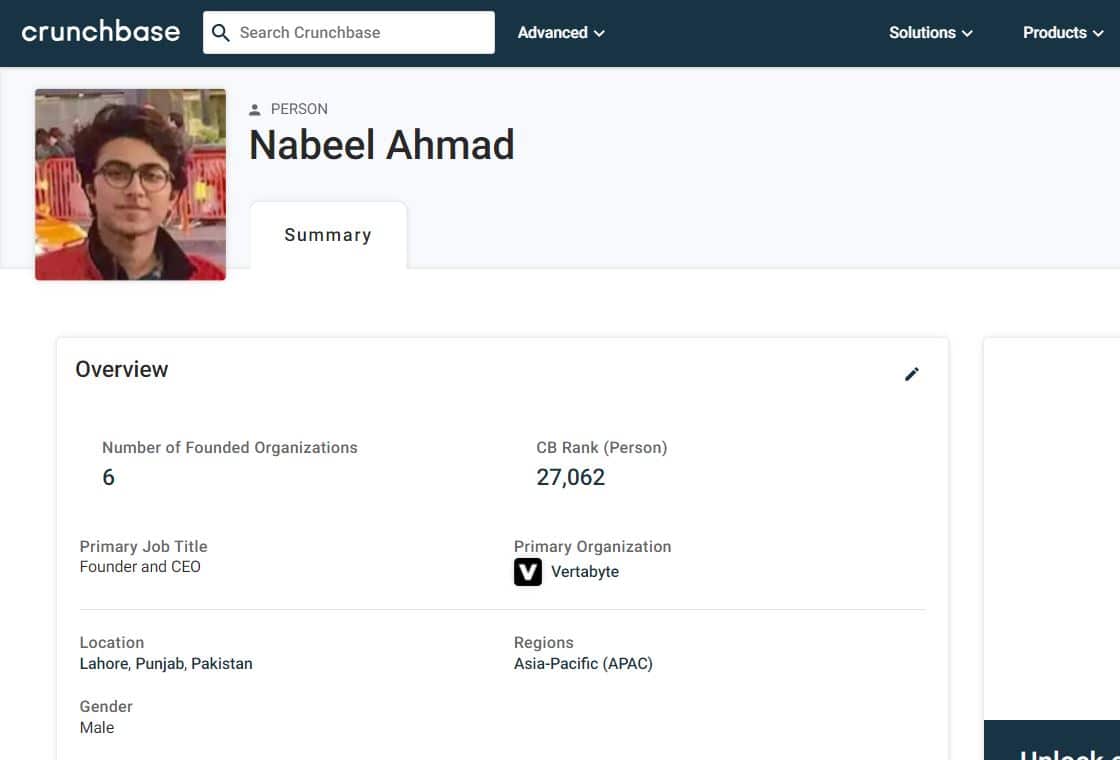Click the Unlock banner at right edge
Image resolution: width=1120 pixels, height=760 pixels.
(1052, 740)
